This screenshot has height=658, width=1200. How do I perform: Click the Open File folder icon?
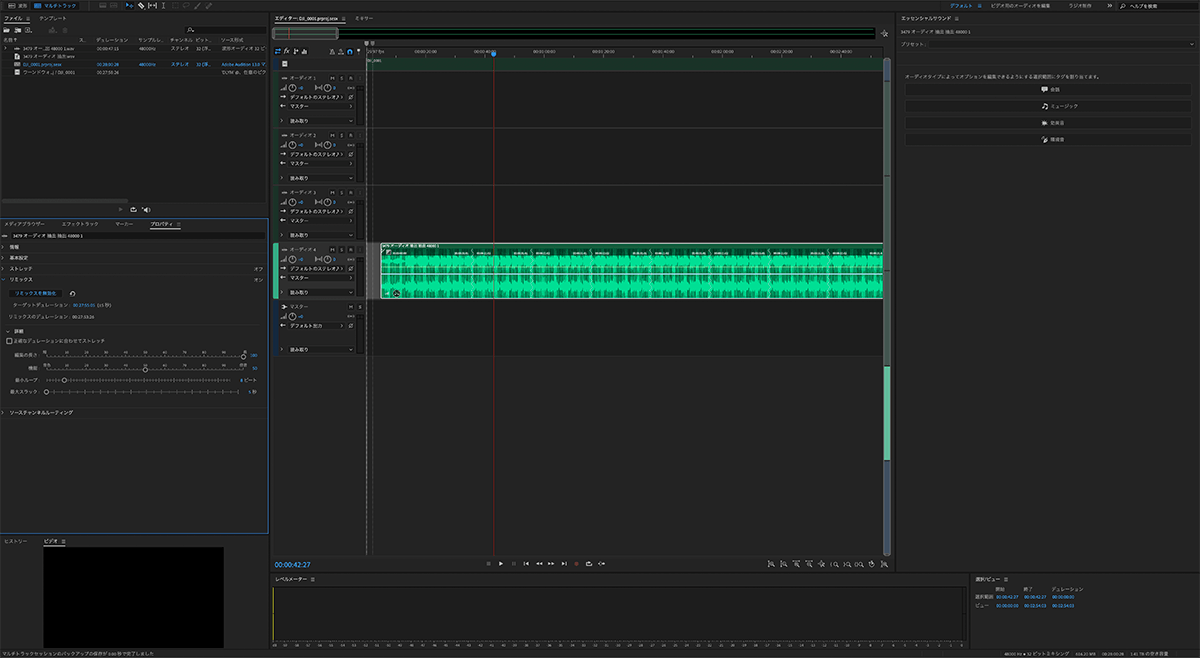(x=6, y=30)
